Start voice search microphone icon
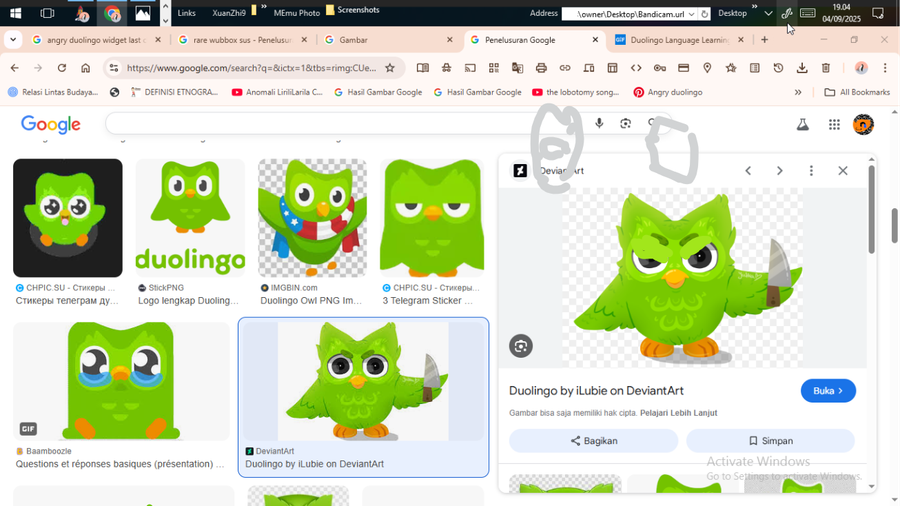 coord(599,123)
